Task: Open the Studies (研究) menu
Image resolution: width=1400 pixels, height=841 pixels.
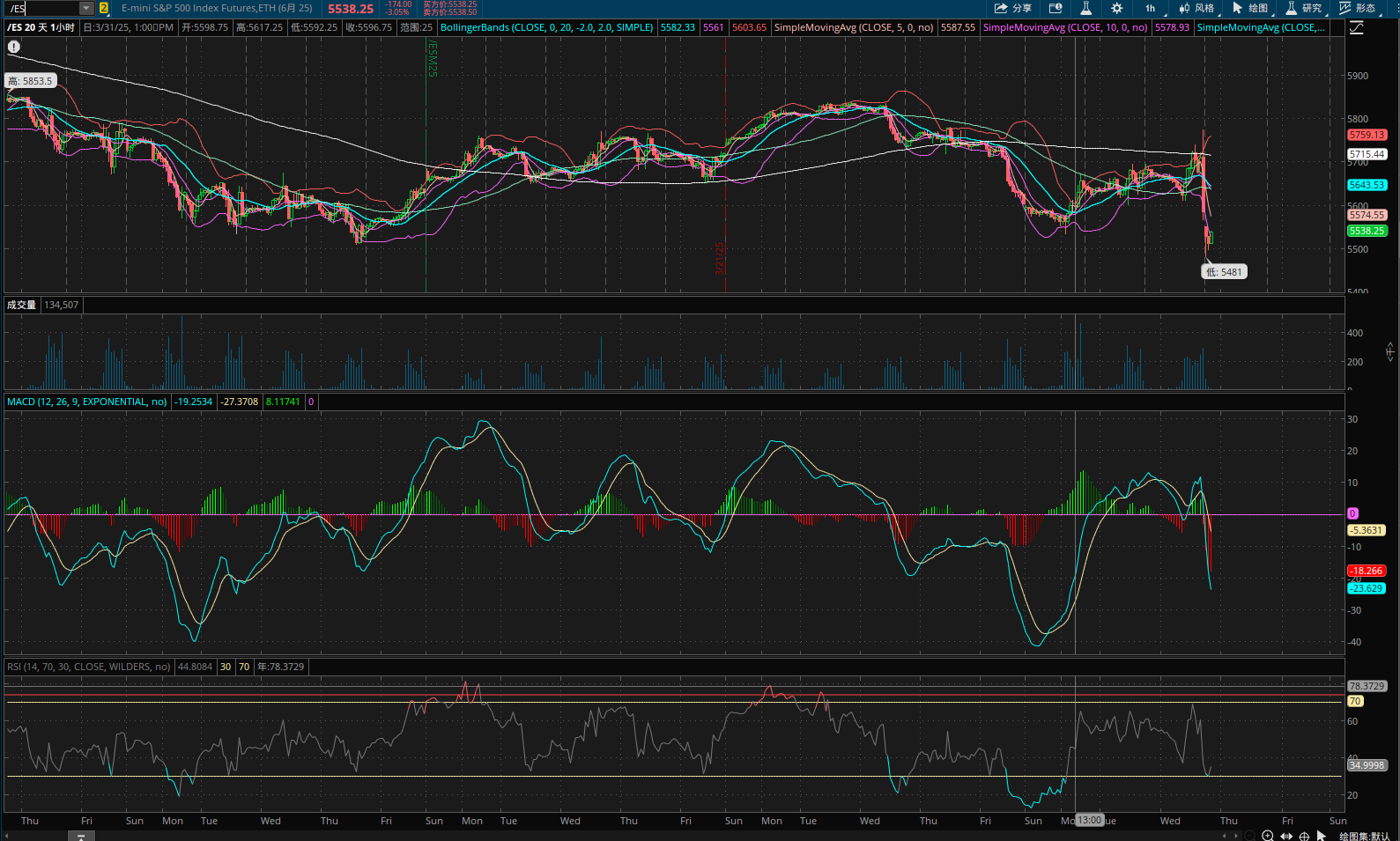Action: pos(1304,8)
